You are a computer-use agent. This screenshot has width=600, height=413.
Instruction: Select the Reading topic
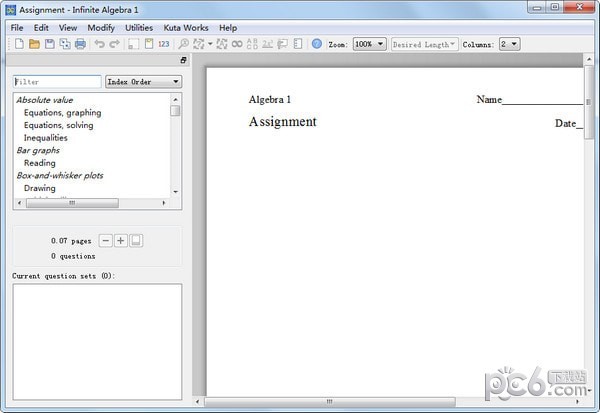(x=39, y=163)
